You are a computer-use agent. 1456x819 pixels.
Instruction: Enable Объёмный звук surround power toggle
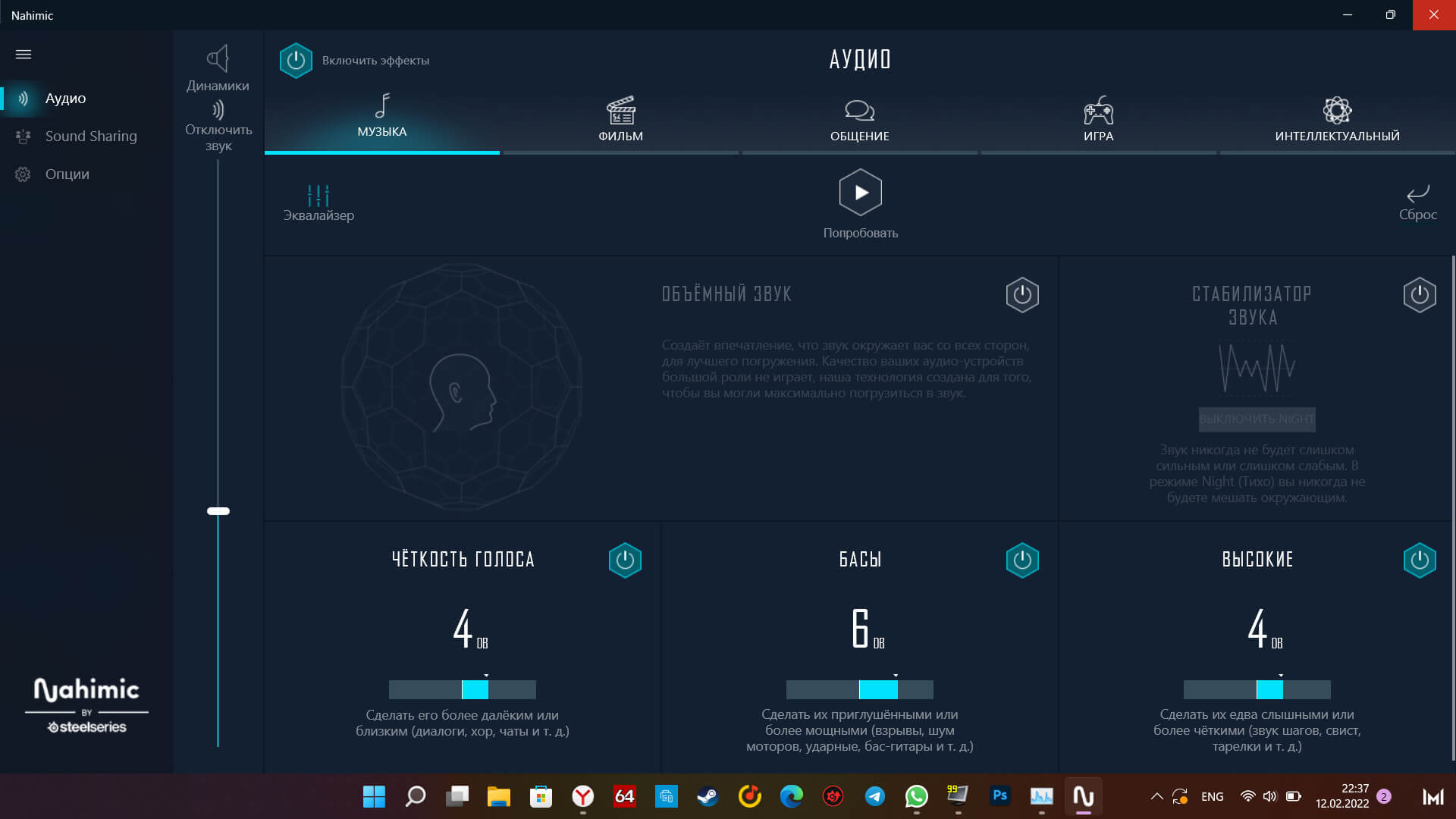1021,295
